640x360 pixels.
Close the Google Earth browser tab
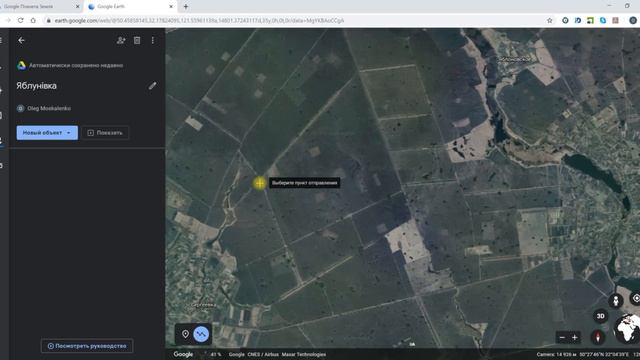click(x=171, y=7)
